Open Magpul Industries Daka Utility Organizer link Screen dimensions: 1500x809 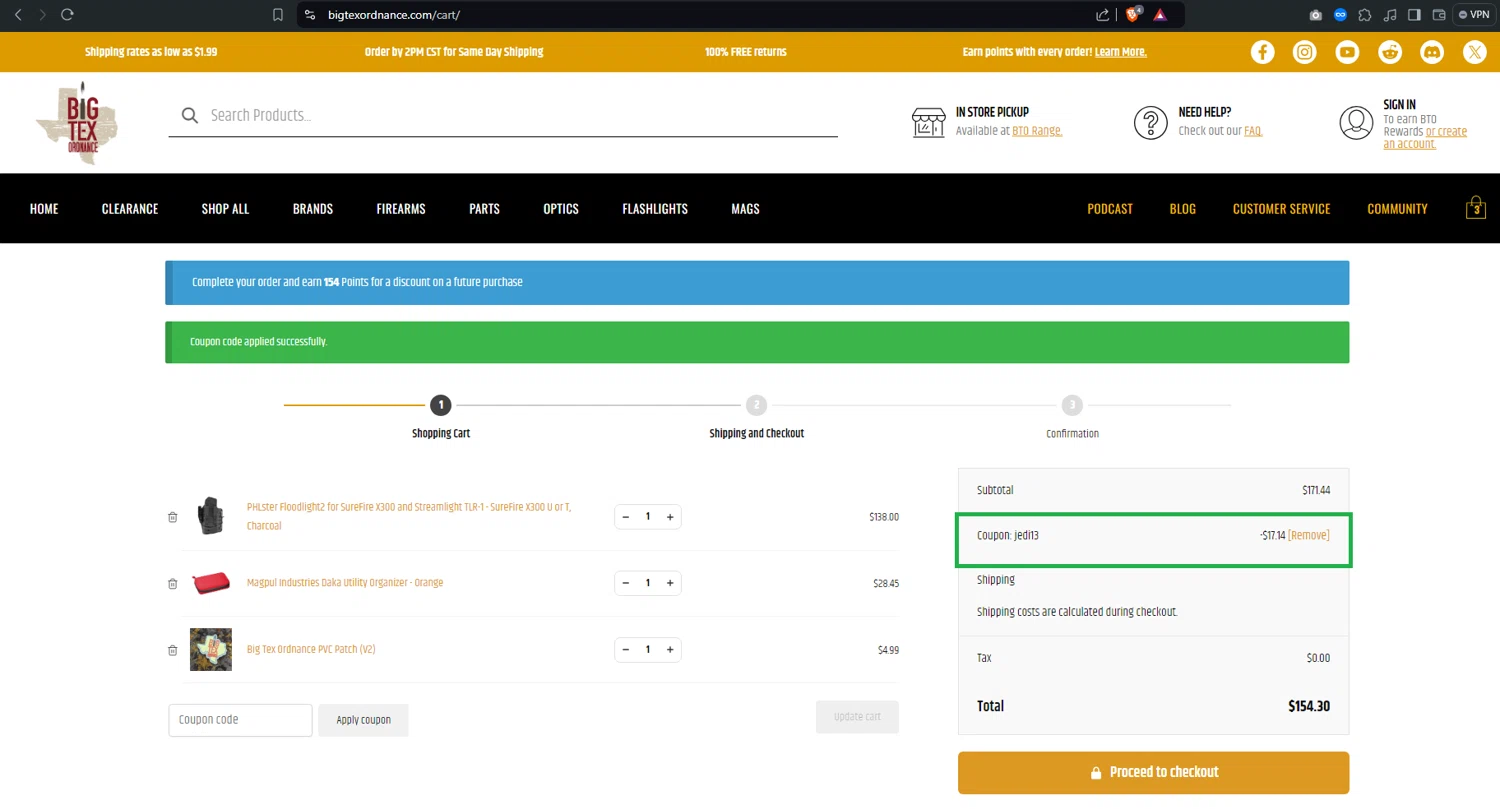click(x=345, y=583)
